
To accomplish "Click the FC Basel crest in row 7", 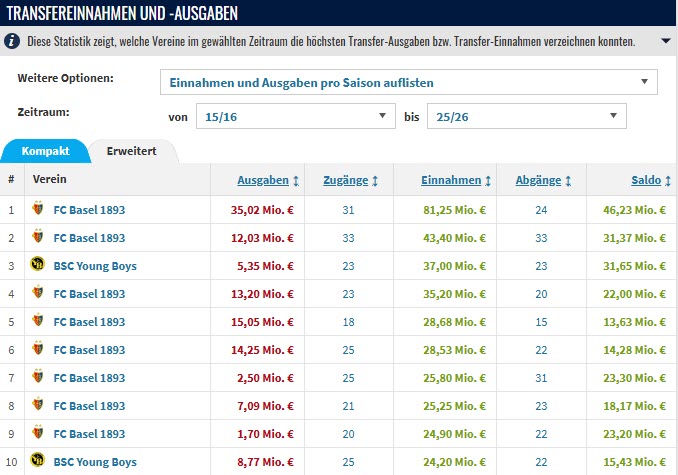I will tap(39, 378).
